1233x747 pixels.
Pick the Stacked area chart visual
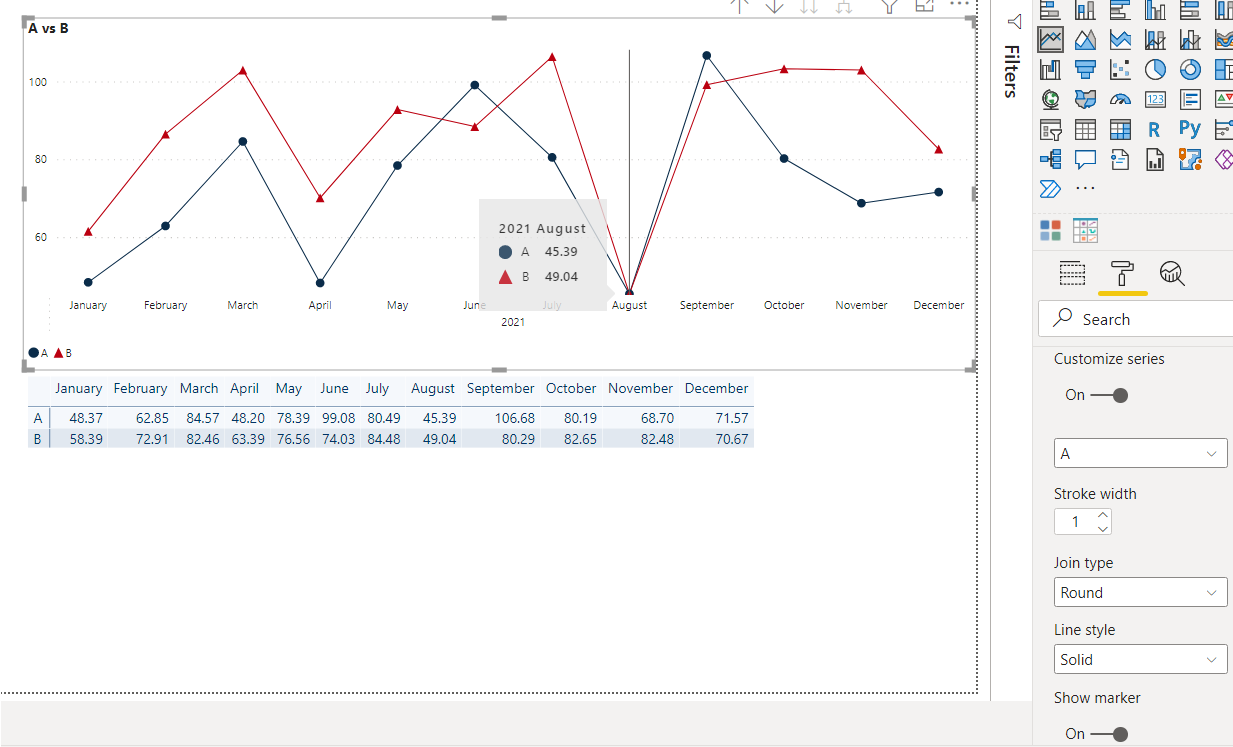[1120, 39]
